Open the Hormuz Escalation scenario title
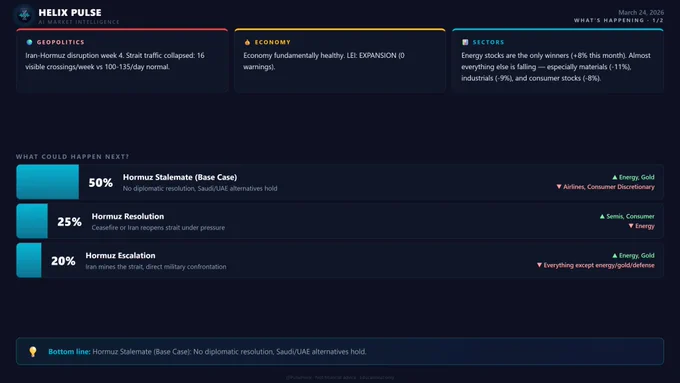680x383 pixels. tap(121, 255)
